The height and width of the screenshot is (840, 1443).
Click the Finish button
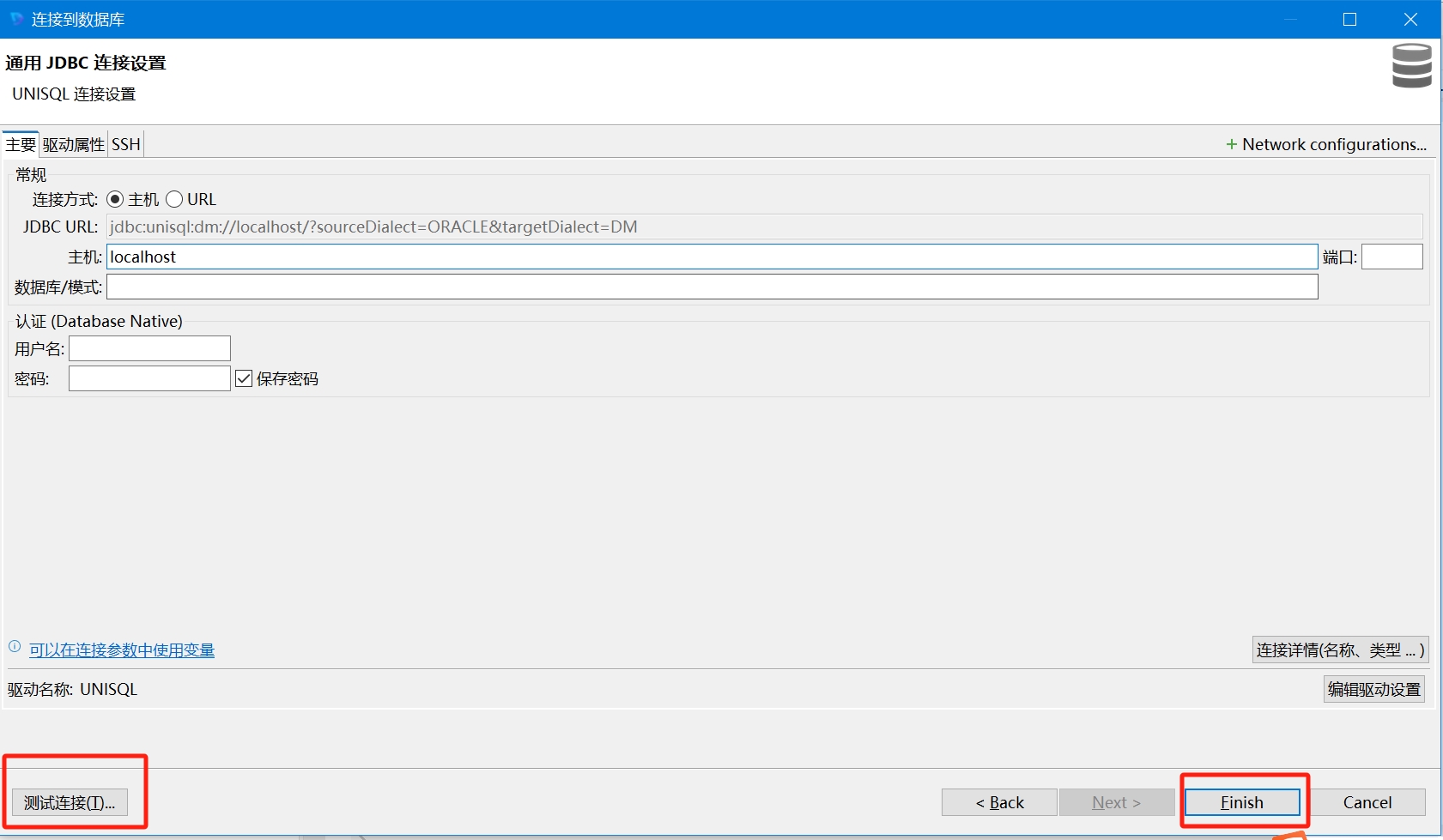(x=1242, y=802)
